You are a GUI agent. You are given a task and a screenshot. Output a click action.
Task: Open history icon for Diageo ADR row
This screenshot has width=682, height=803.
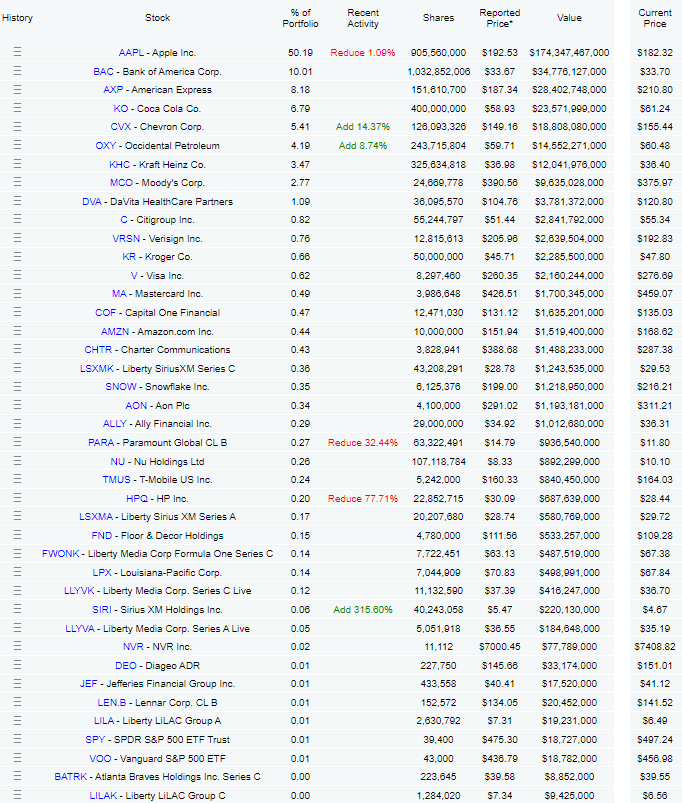coord(17,665)
